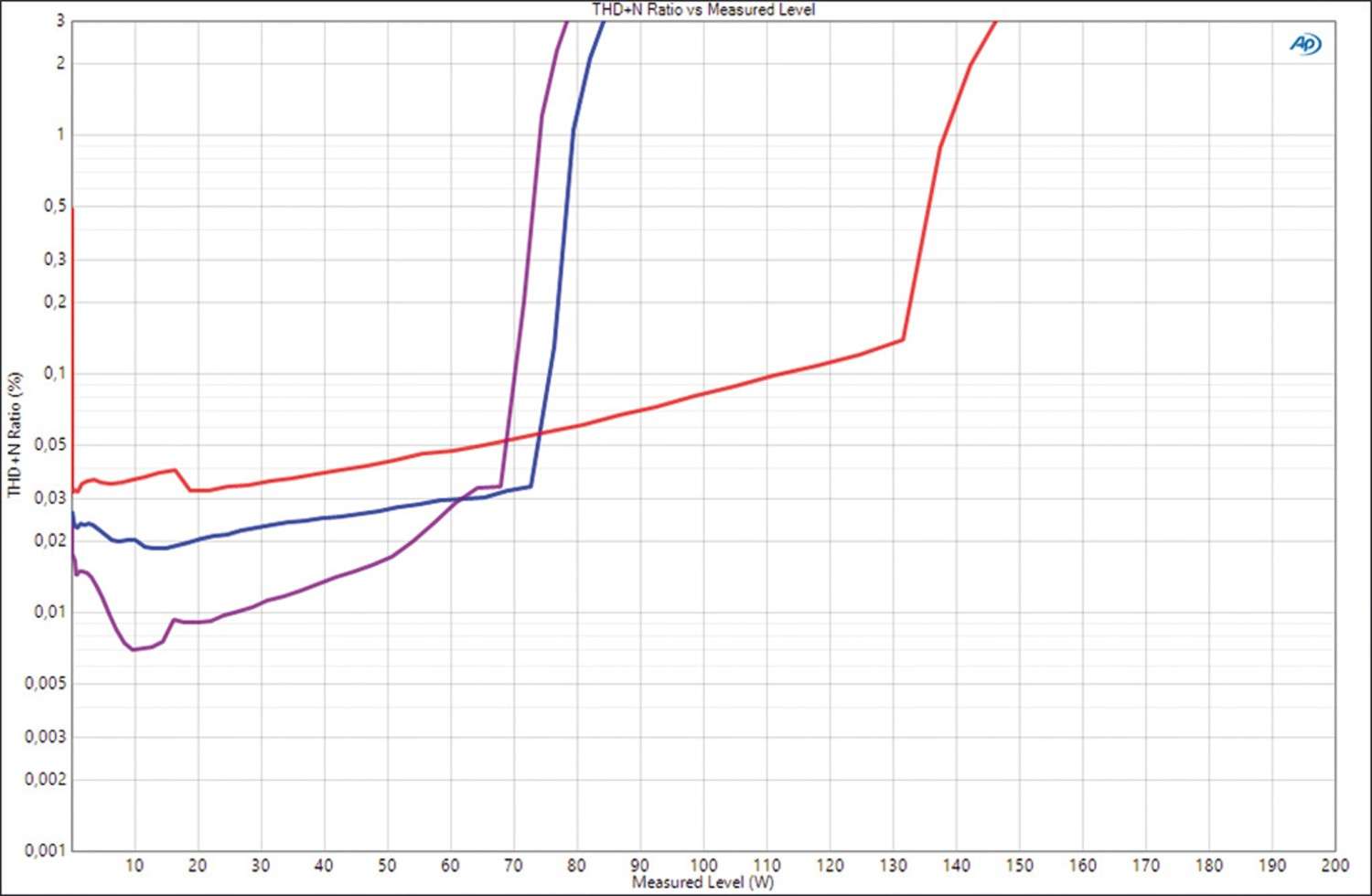Viewport: 1372px width, 896px height.
Task: Click the y-axis value 0,3
Action: pos(55,260)
